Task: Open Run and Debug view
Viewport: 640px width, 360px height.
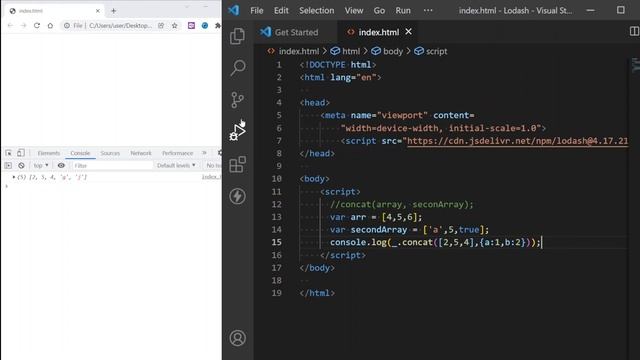Action: pos(238,132)
